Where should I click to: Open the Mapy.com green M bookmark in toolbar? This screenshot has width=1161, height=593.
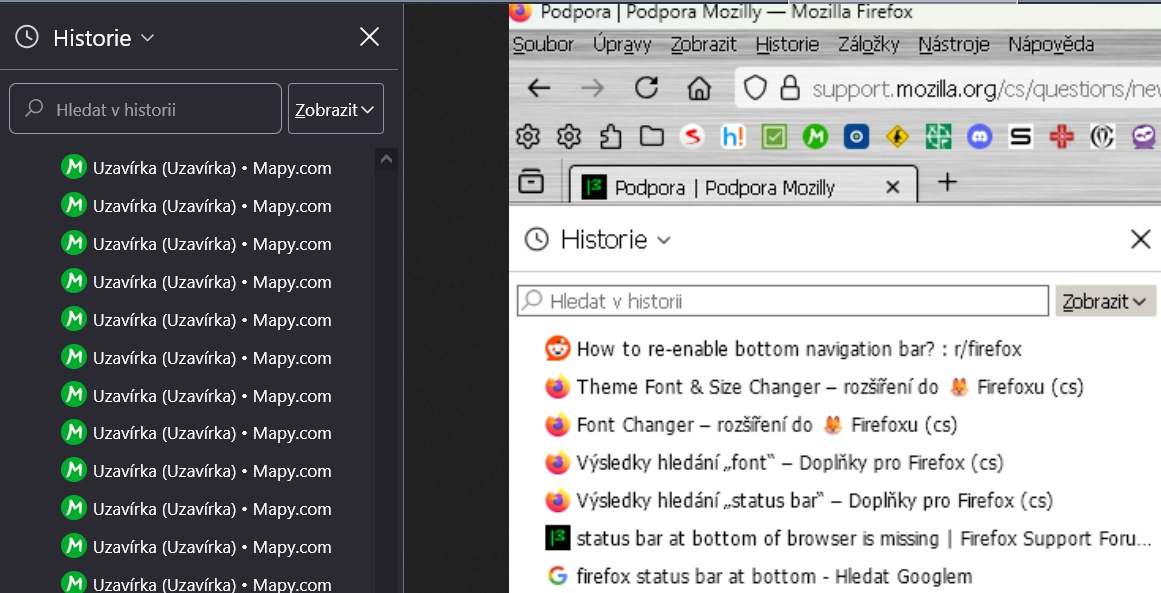[815, 136]
